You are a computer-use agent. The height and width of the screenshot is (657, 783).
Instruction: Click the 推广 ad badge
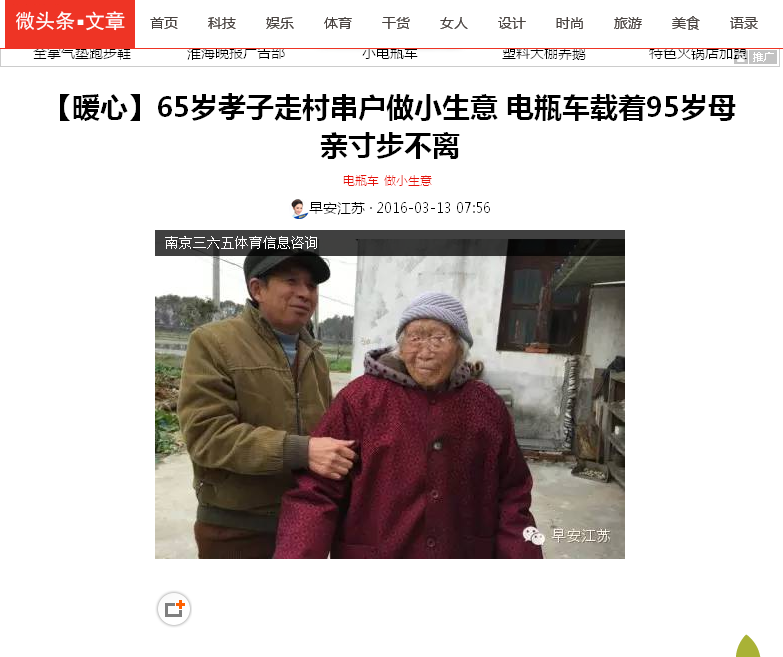pos(763,57)
